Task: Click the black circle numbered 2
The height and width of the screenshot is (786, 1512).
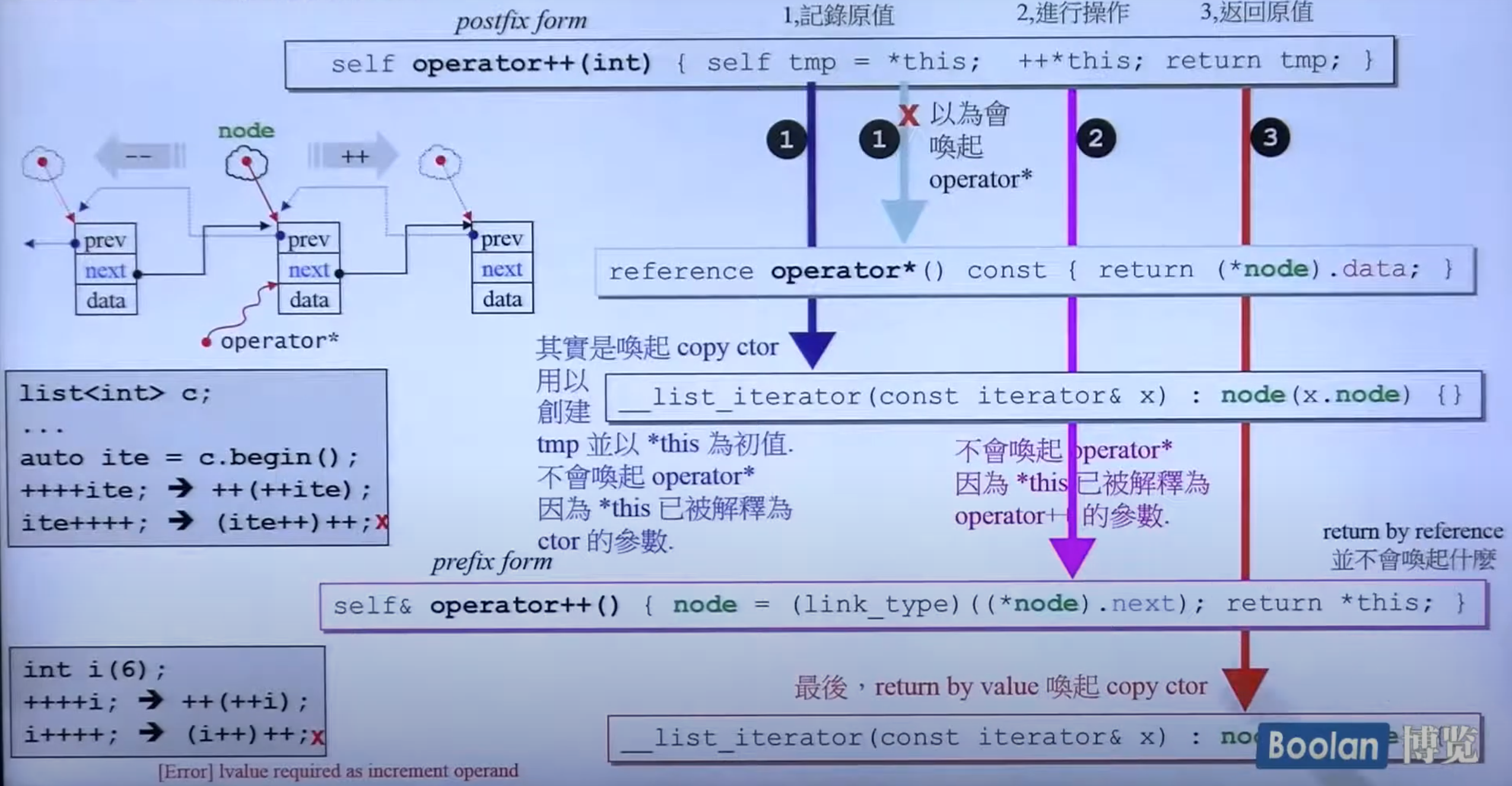Action: coord(1095,139)
